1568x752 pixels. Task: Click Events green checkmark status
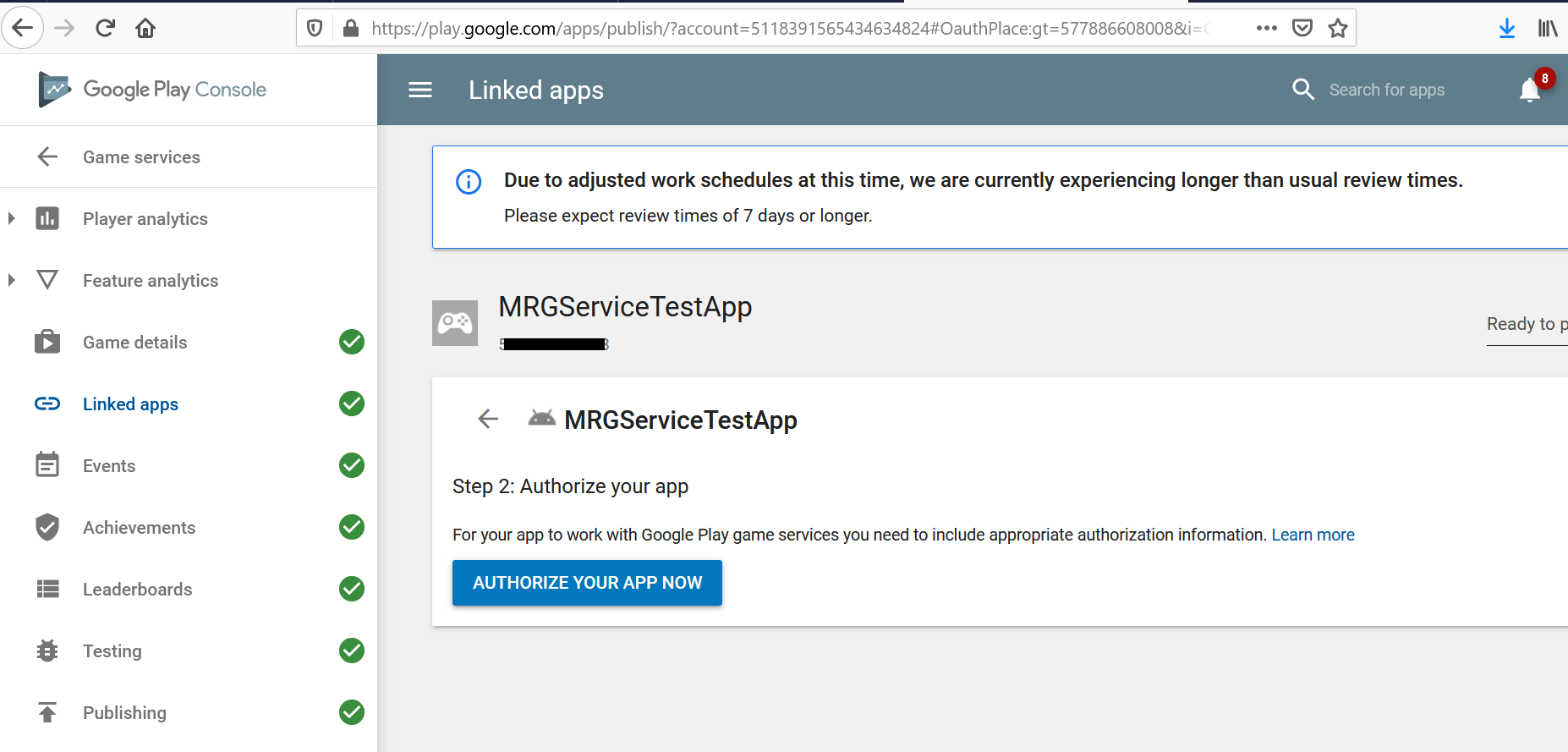tap(352, 465)
